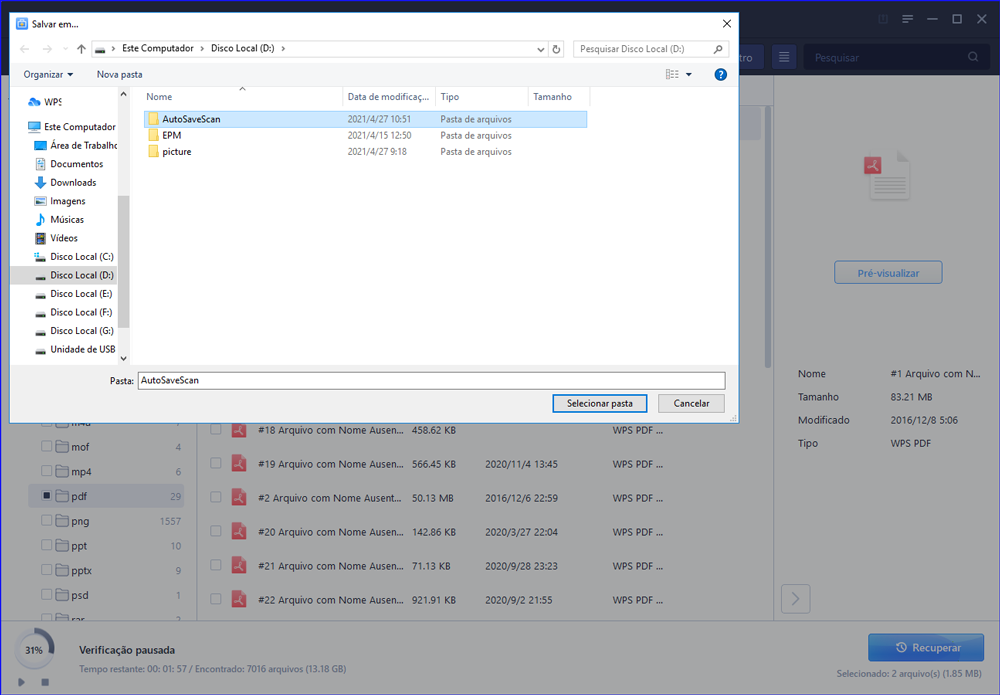Select the EPM folder
This screenshot has width=1000, height=695.
(365, 135)
